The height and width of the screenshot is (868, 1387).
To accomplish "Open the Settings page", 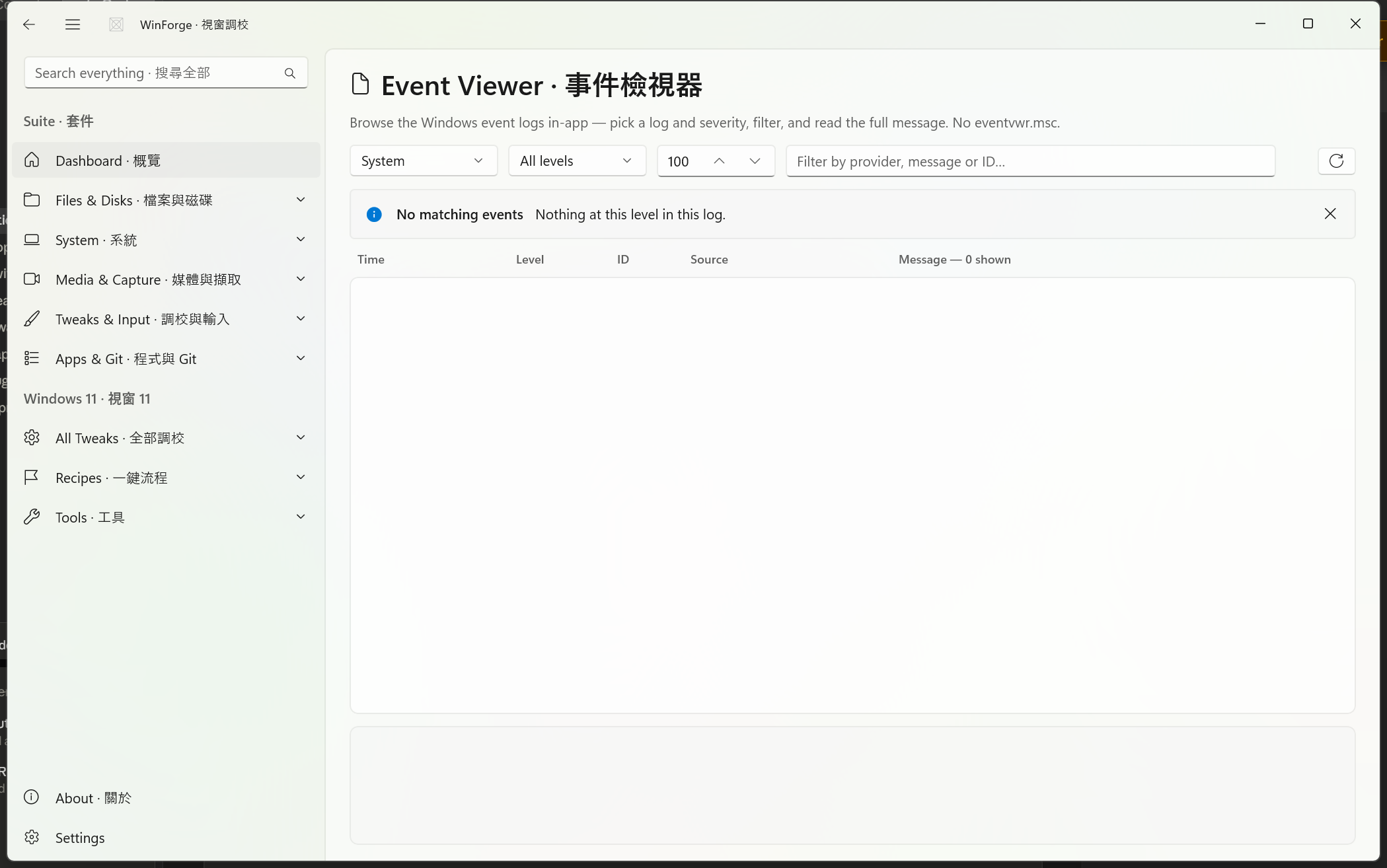I will [166, 838].
